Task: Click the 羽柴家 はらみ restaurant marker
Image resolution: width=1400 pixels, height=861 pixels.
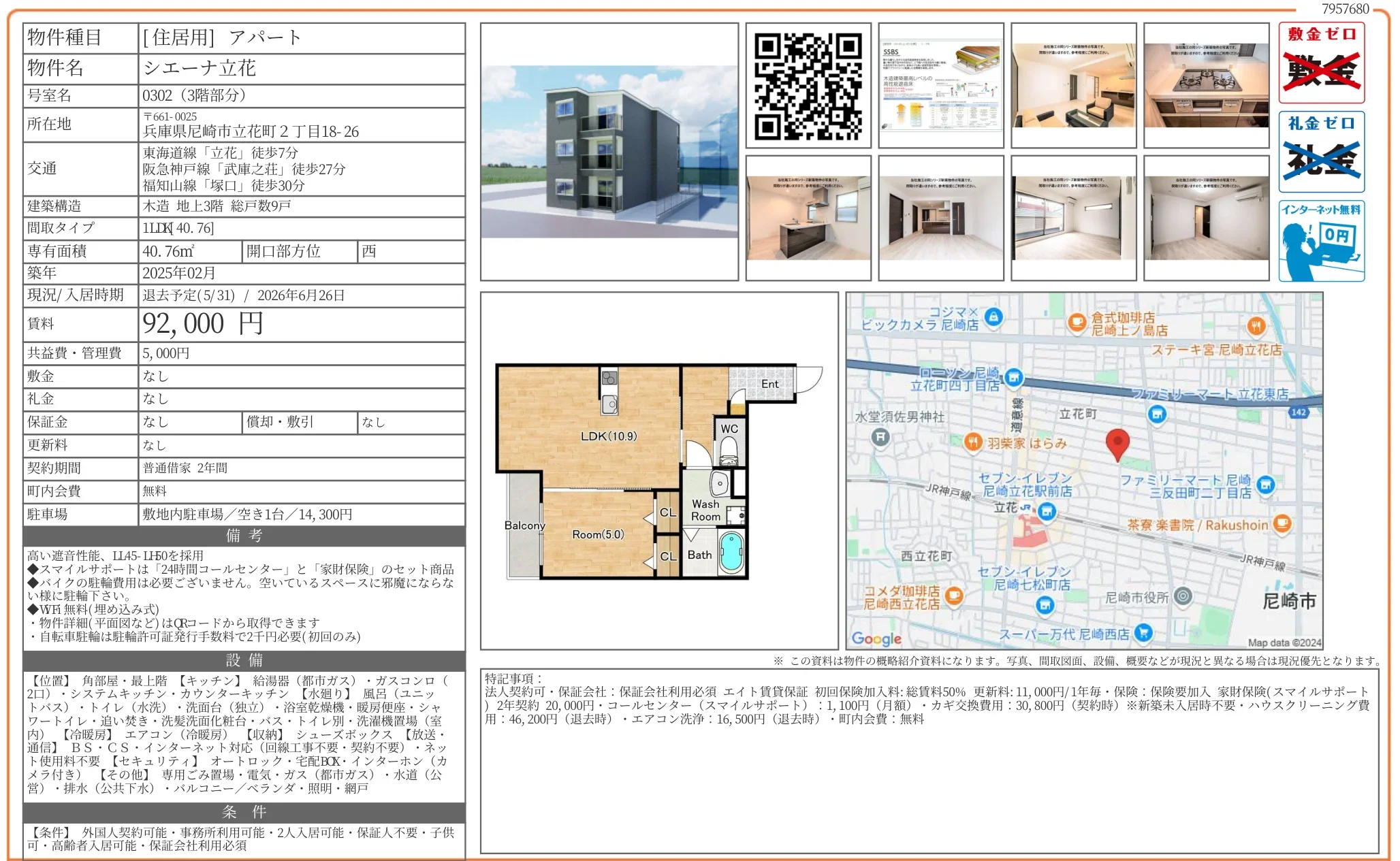Action: click(973, 442)
